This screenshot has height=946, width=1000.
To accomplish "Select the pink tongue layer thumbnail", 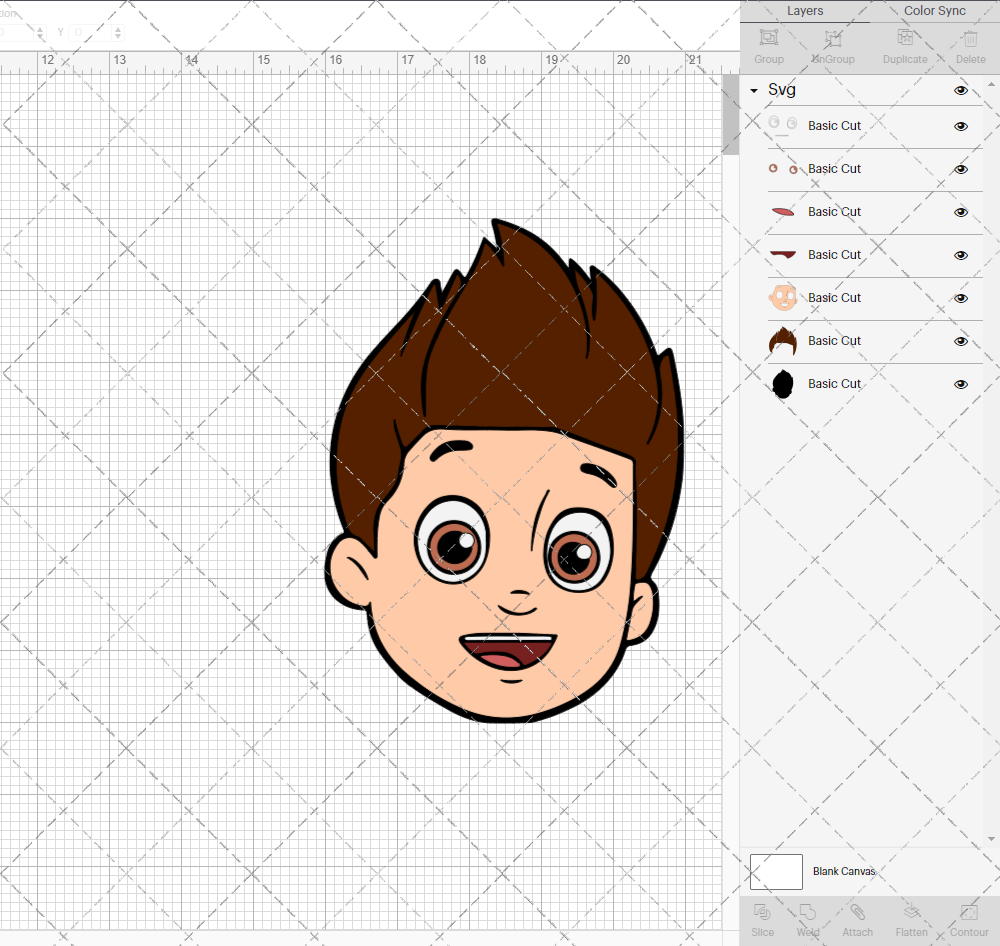I will [783, 211].
